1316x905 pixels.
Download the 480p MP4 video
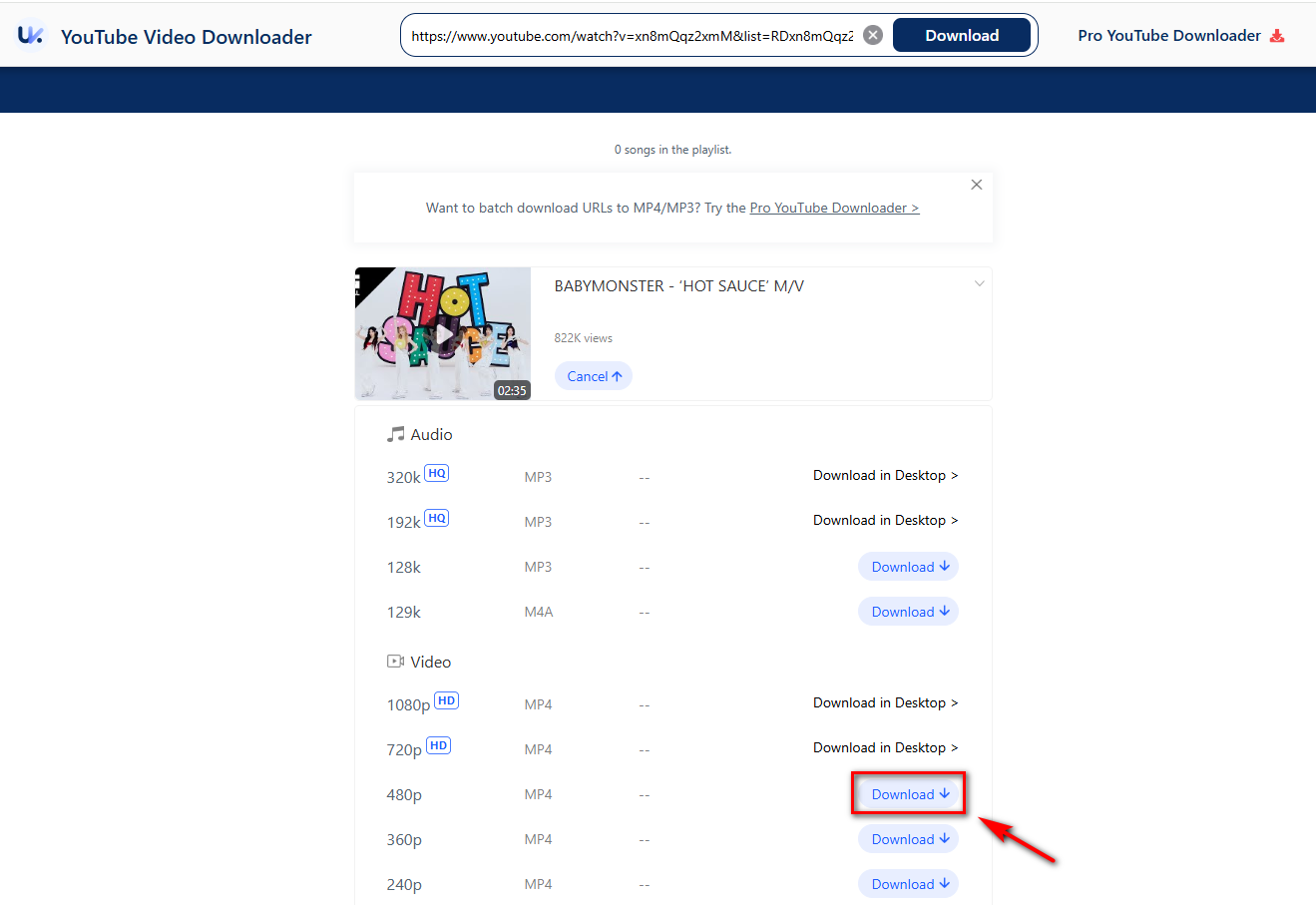click(908, 794)
